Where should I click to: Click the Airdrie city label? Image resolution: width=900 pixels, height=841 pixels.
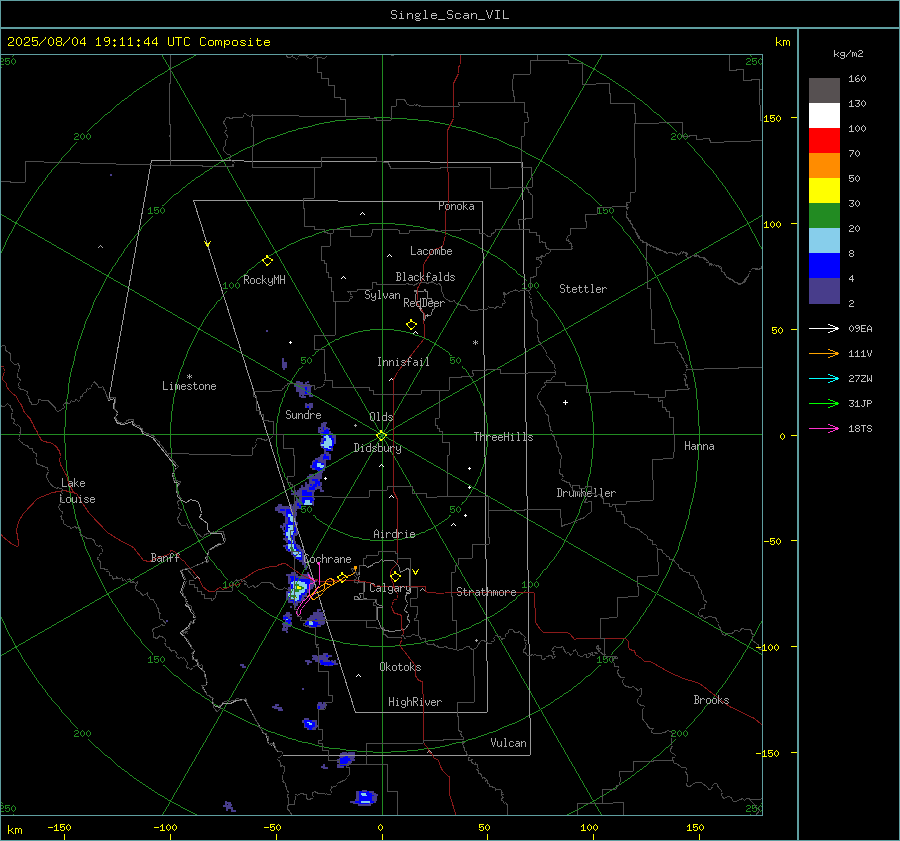[394, 534]
